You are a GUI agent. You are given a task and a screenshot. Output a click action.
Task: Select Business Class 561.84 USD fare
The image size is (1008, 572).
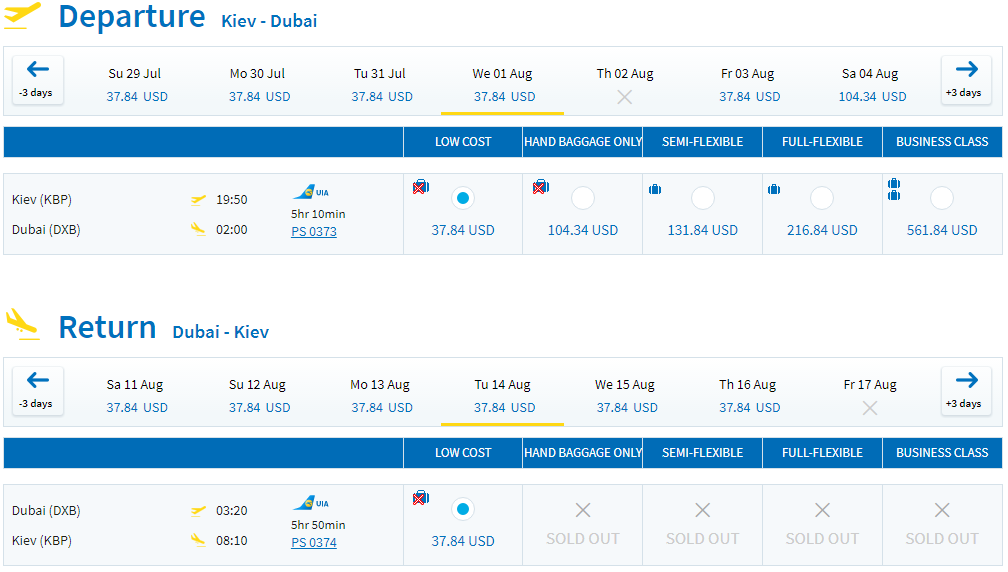pos(942,198)
